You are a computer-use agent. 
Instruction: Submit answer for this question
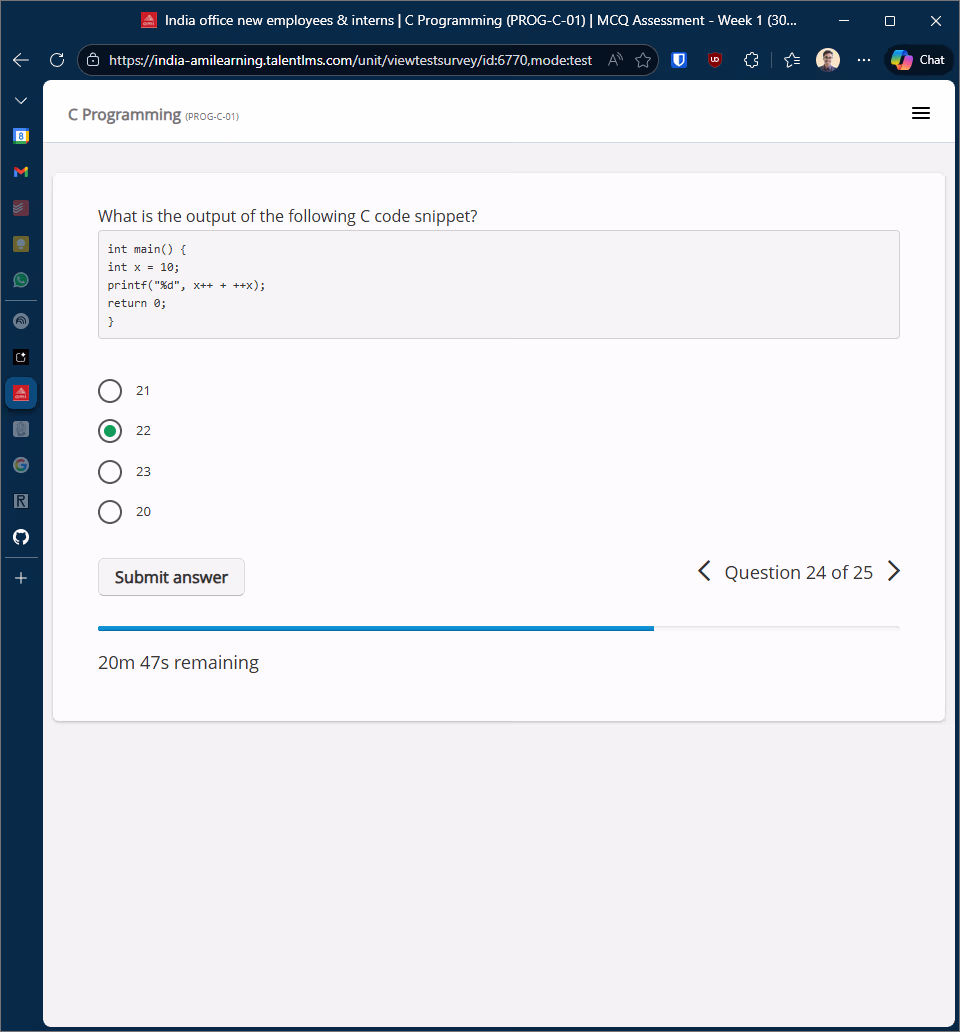click(171, 577)
